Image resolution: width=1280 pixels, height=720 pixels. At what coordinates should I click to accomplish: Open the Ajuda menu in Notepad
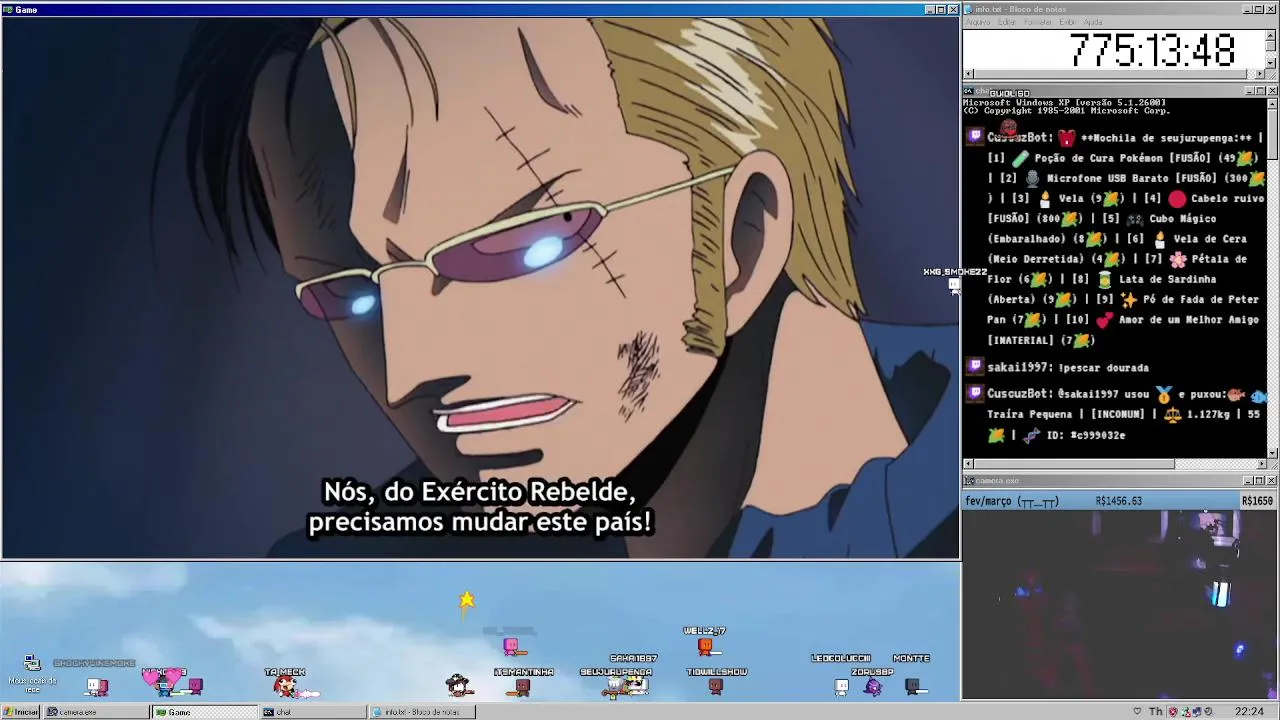[1094, 22]
